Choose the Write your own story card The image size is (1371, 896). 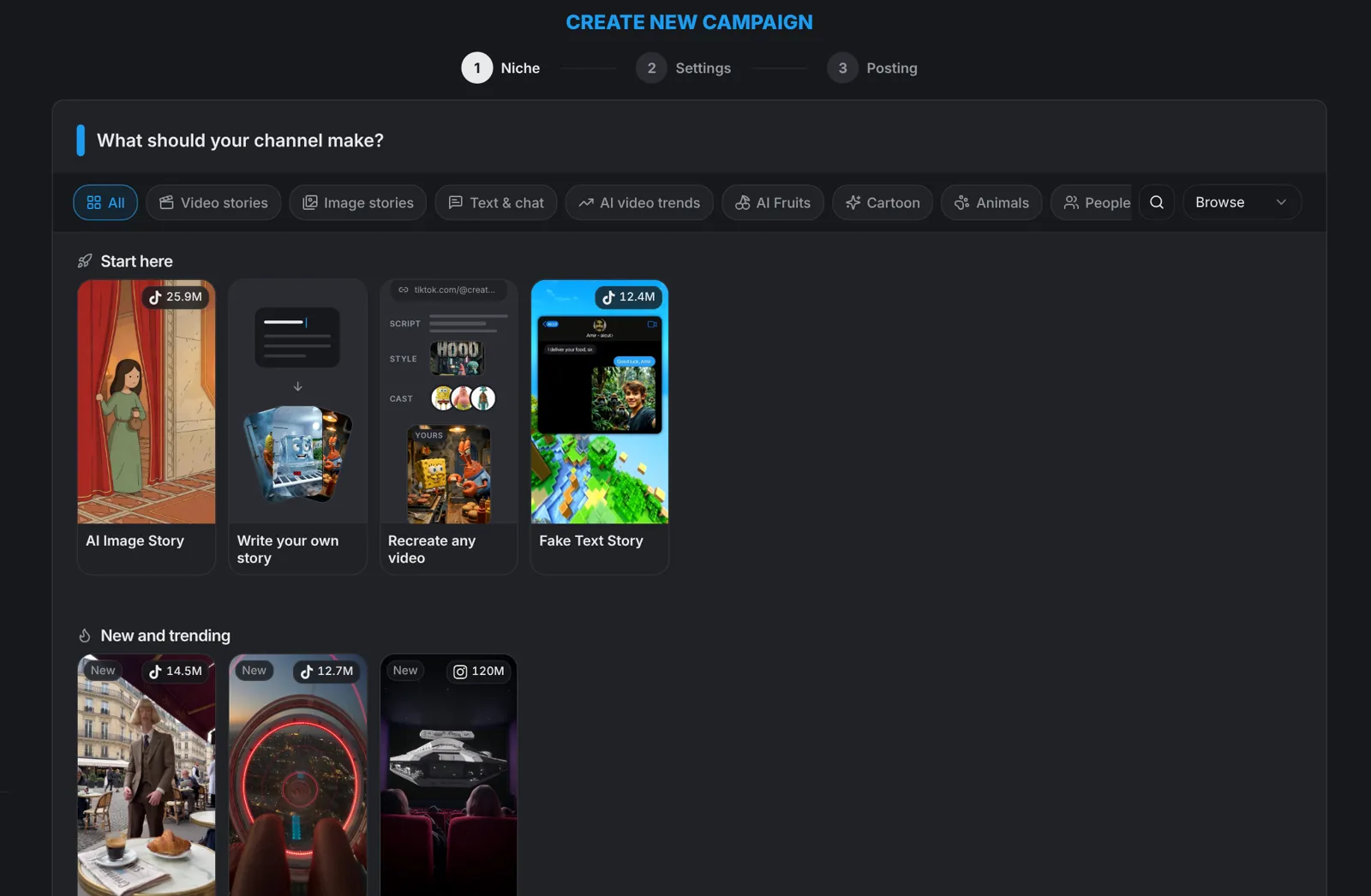click(x=298, y=427)
